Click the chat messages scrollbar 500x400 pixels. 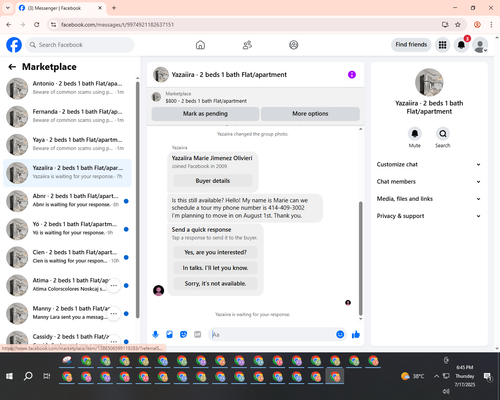pos(360,258)
